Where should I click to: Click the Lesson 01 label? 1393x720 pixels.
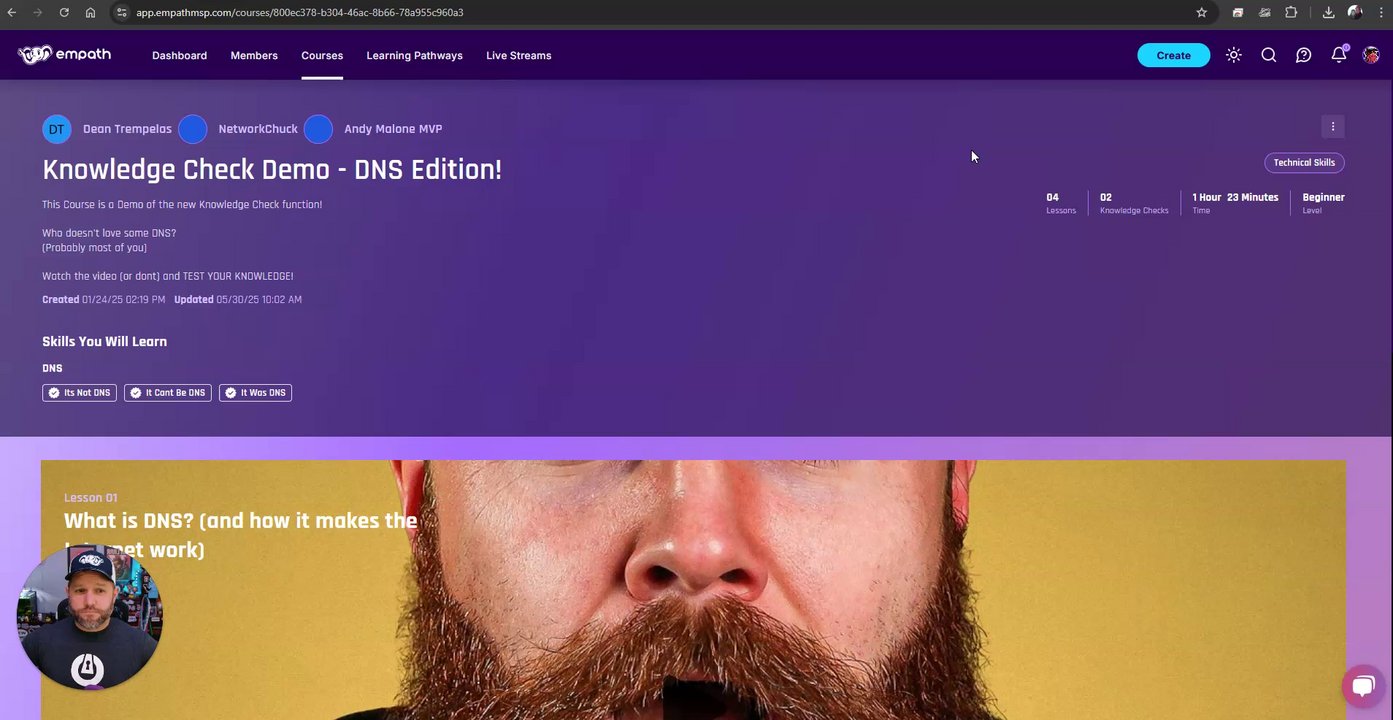coord(90,497)
